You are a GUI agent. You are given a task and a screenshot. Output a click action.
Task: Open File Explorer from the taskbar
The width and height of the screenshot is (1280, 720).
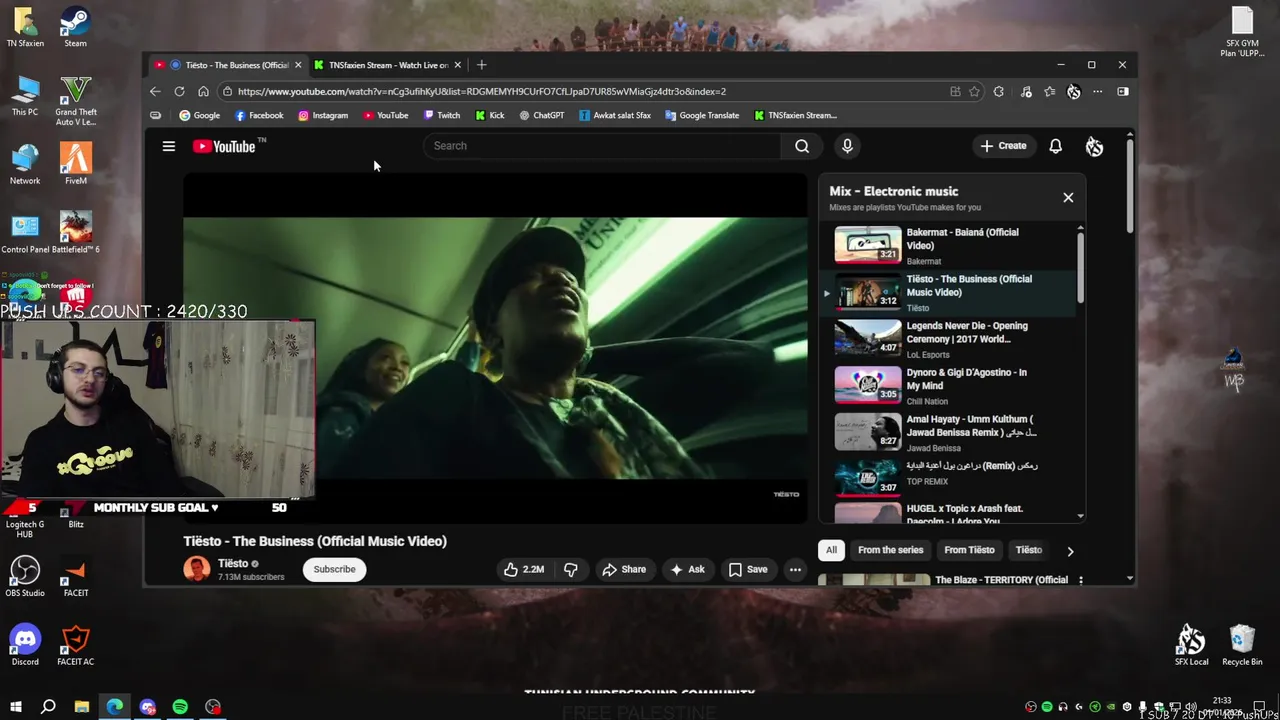(81, 707)
